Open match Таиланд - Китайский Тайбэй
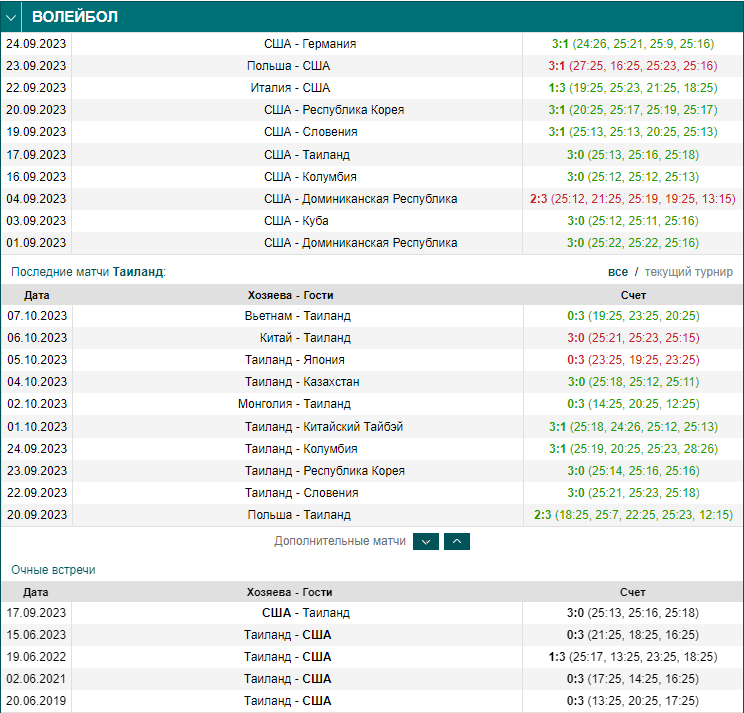This screenshot has height=713, width=744. coord(324,426)
